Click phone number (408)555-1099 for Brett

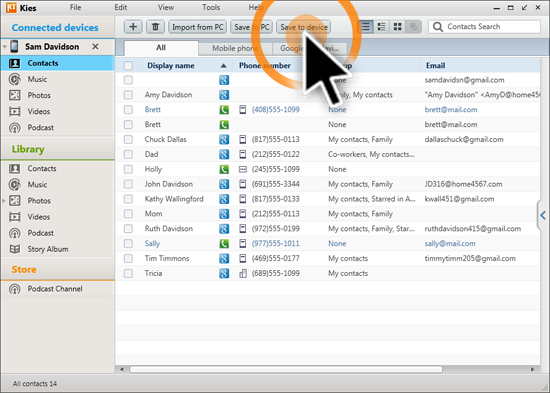275,109
